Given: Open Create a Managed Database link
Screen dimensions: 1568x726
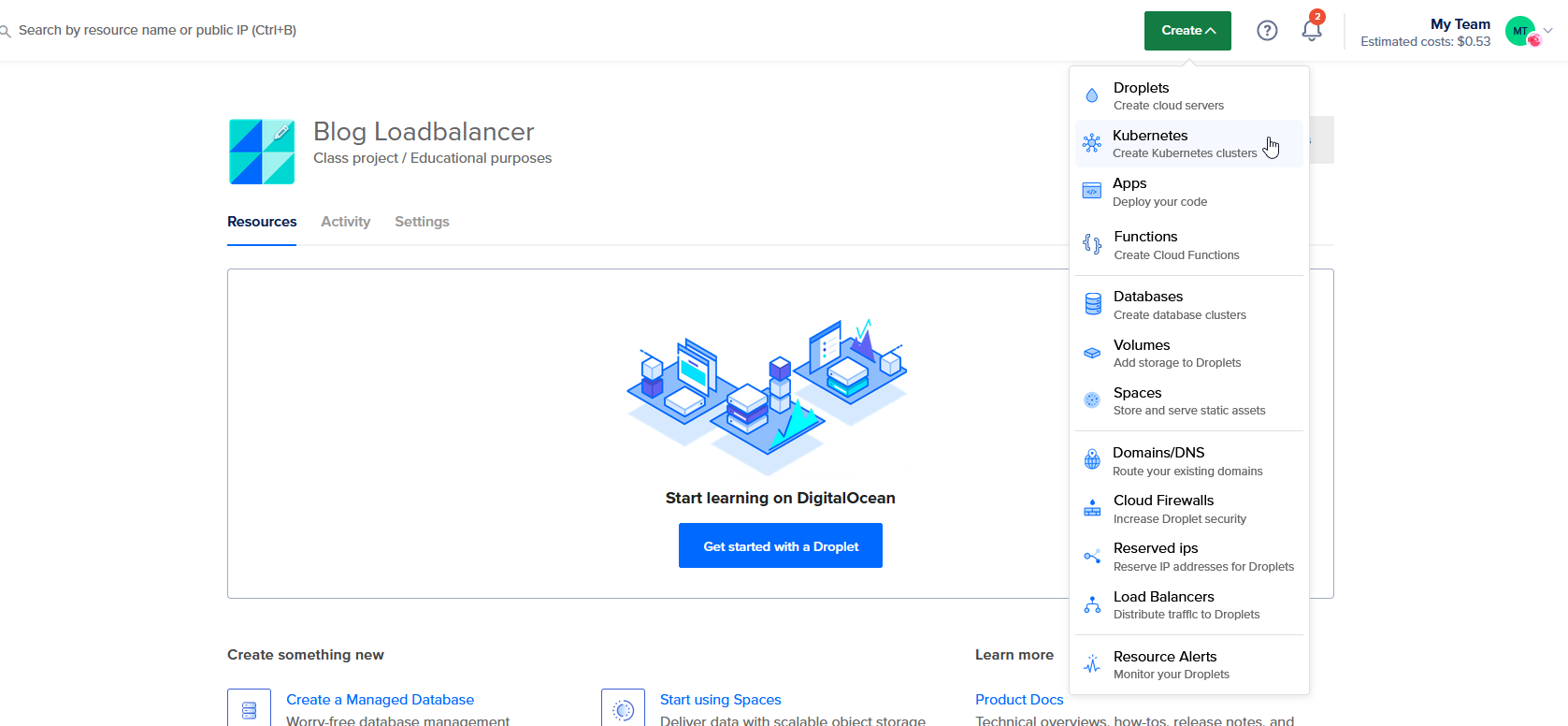Looking at the screenshot, I should click(380, 699).
